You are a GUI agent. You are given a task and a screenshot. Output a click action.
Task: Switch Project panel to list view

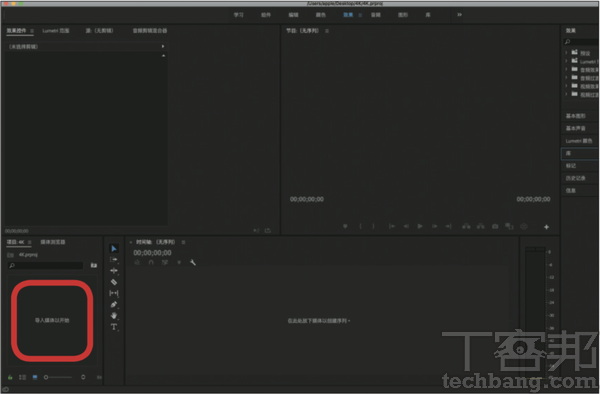click(23, 377)
